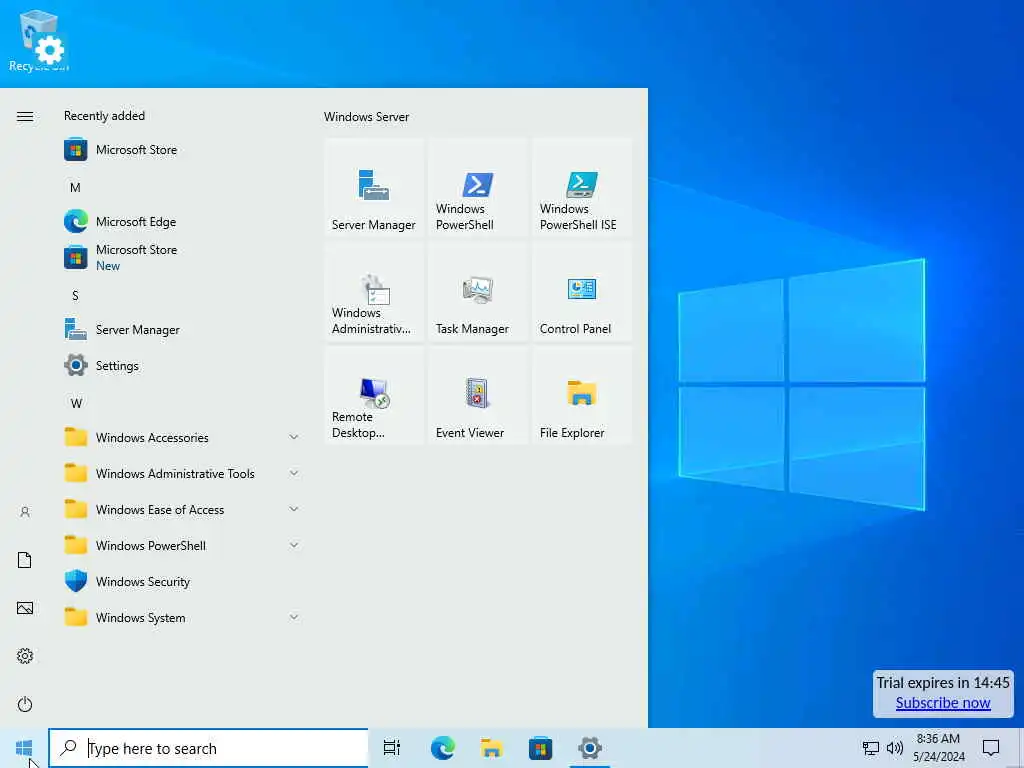Screen dimensions: 1024x768
Task: Expand the Windows PowerShell folder
Action: (x=183, y=545)
